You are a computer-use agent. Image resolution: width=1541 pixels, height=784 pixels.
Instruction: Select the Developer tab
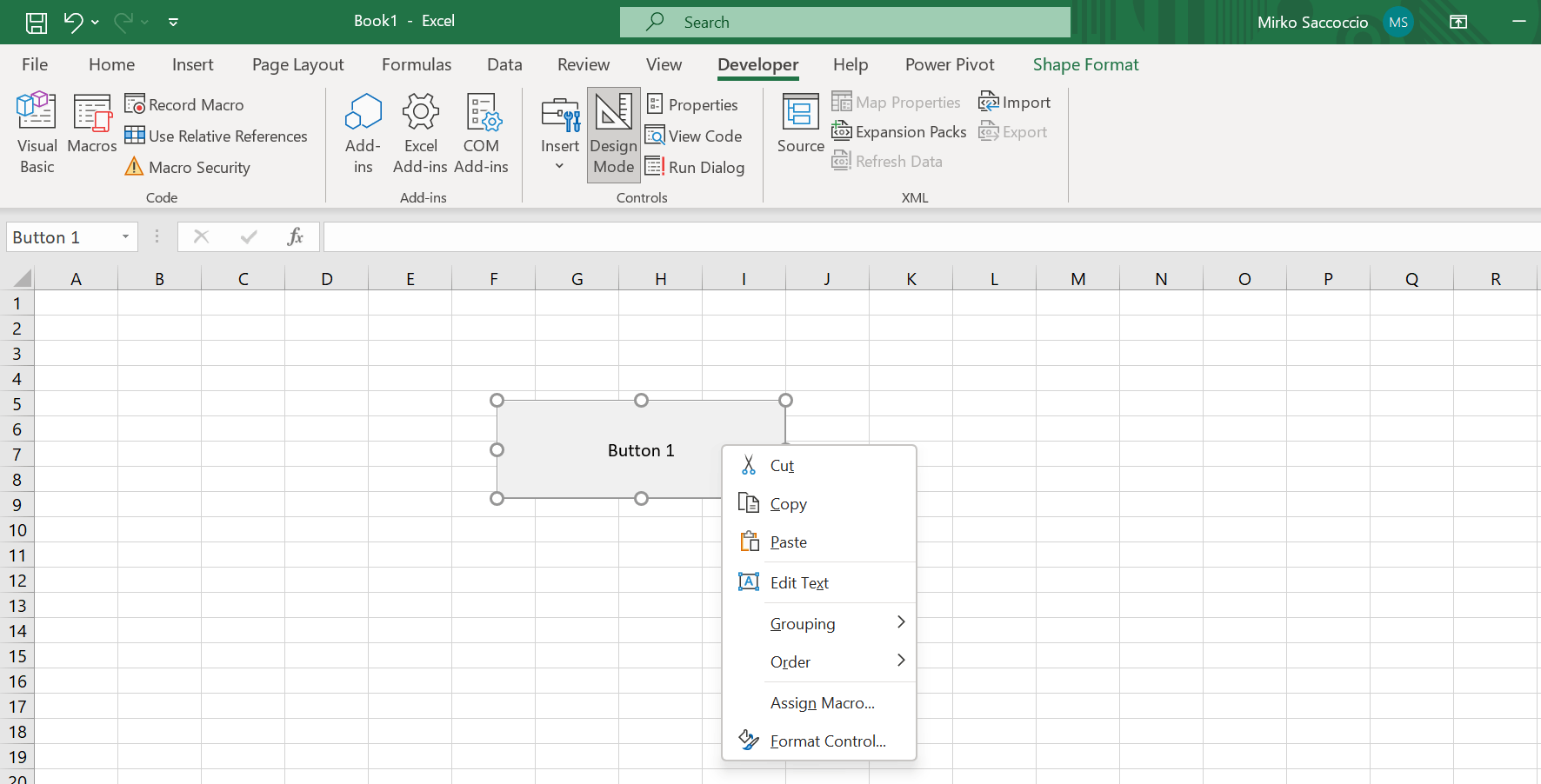tap(757, 64)
